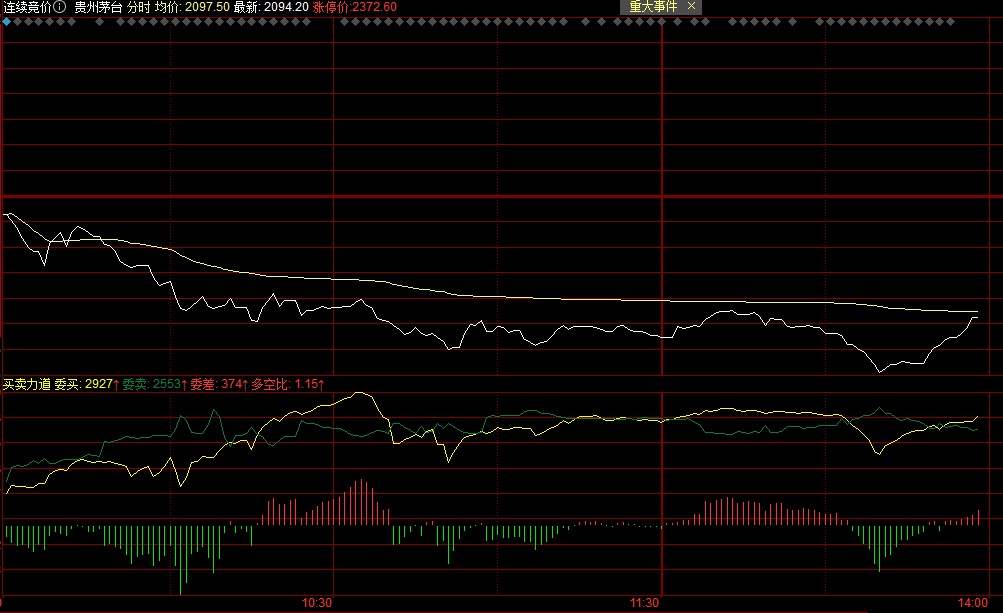
Task: Click the stock name 贵州茅台
Action: (98, 7)
